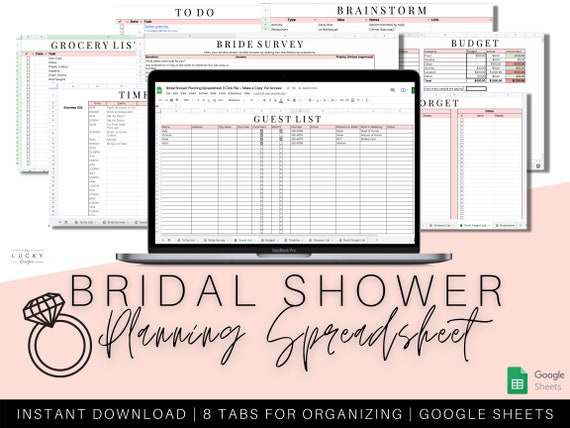570x428 pixels.
Task: Open the text wrapping dropdown
Action: click(325, 100)
